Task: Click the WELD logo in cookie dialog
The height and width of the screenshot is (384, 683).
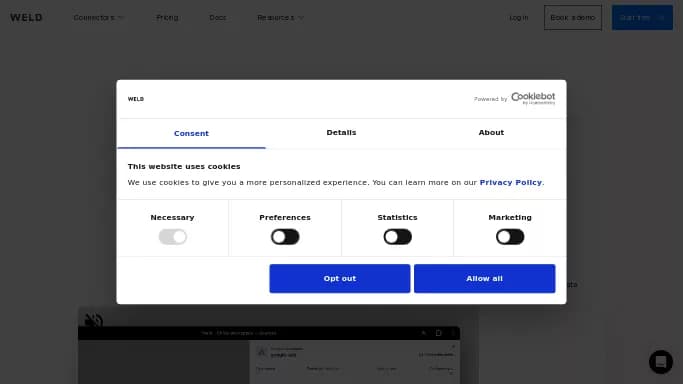Action: tap(136, 99)
